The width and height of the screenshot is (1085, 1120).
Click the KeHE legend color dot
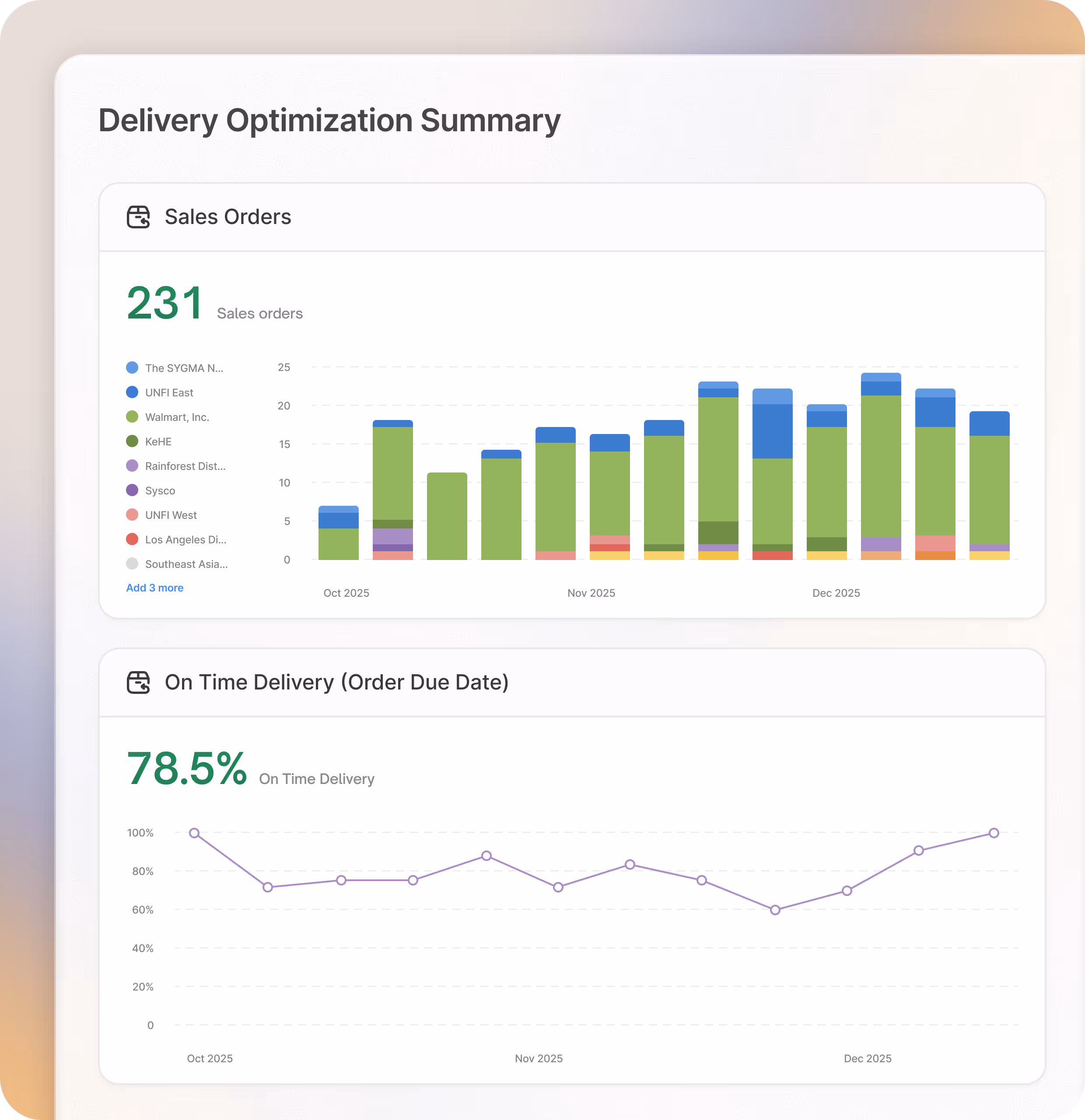(132, 441)
